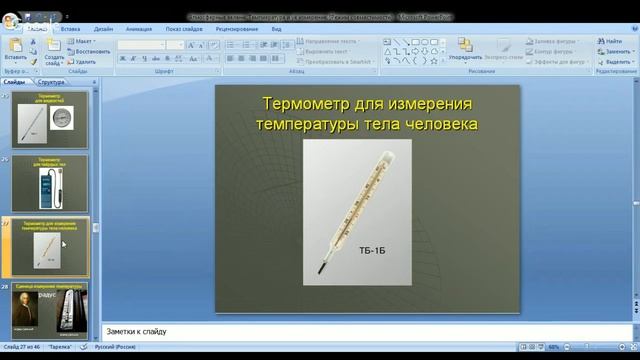Open the Показ слайдов ribbon tab
640x360 pixels.
[x=184, y=29]
